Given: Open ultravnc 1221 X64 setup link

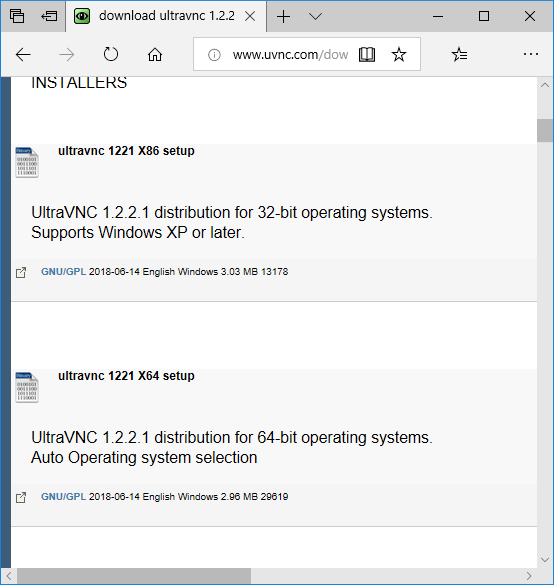Looking at the screenshot, I should click(x=126, y=376).
